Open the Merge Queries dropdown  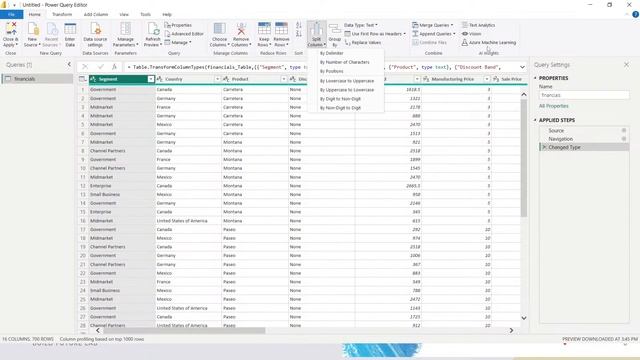coord(433,25)
